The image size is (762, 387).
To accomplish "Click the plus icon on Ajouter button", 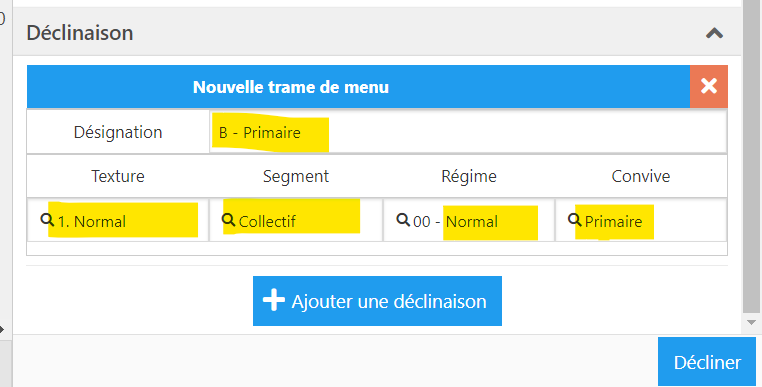I will (274, 300).
